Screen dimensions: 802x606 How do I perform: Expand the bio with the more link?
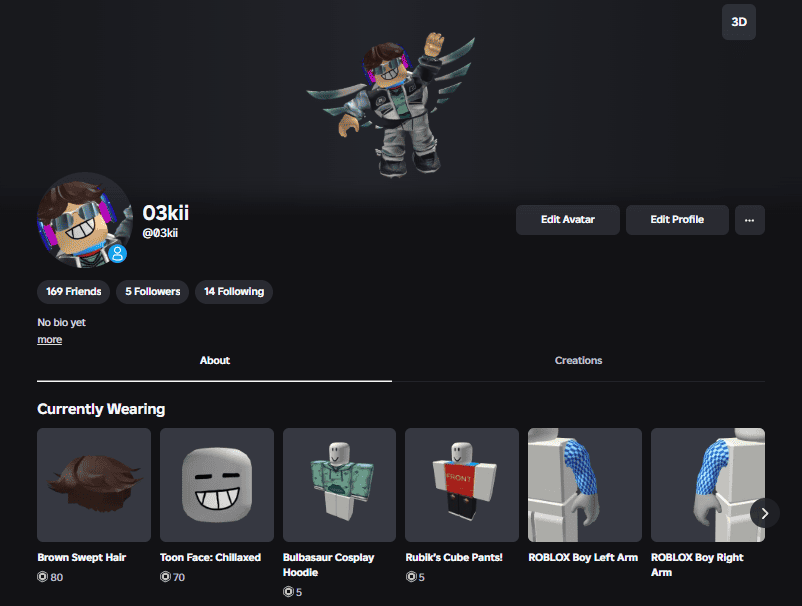pyautogui.click(x=50, y=340)
